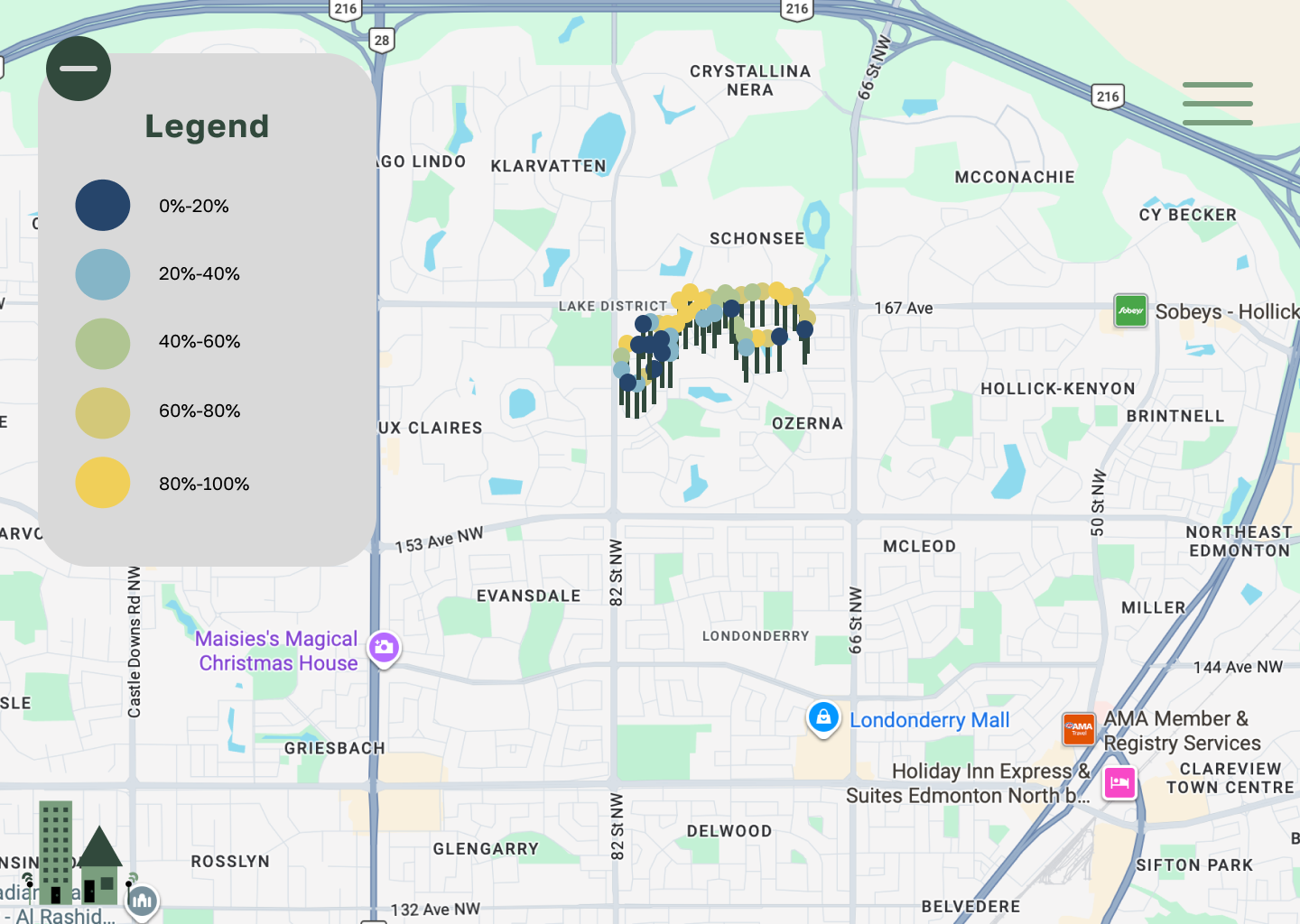The width and height of the screenshot is (1300, 924).
Task: Open Holiday Inn Express & Suites label
Action: 969,783
